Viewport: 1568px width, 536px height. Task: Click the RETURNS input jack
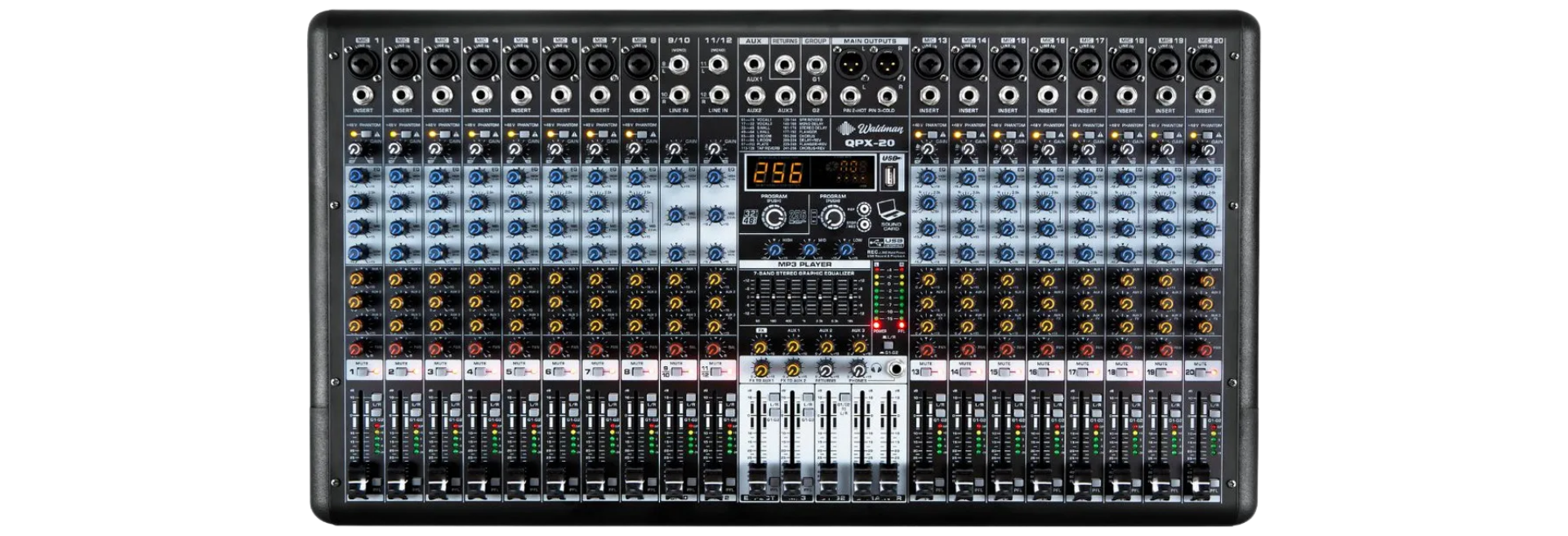pos(785,64)
